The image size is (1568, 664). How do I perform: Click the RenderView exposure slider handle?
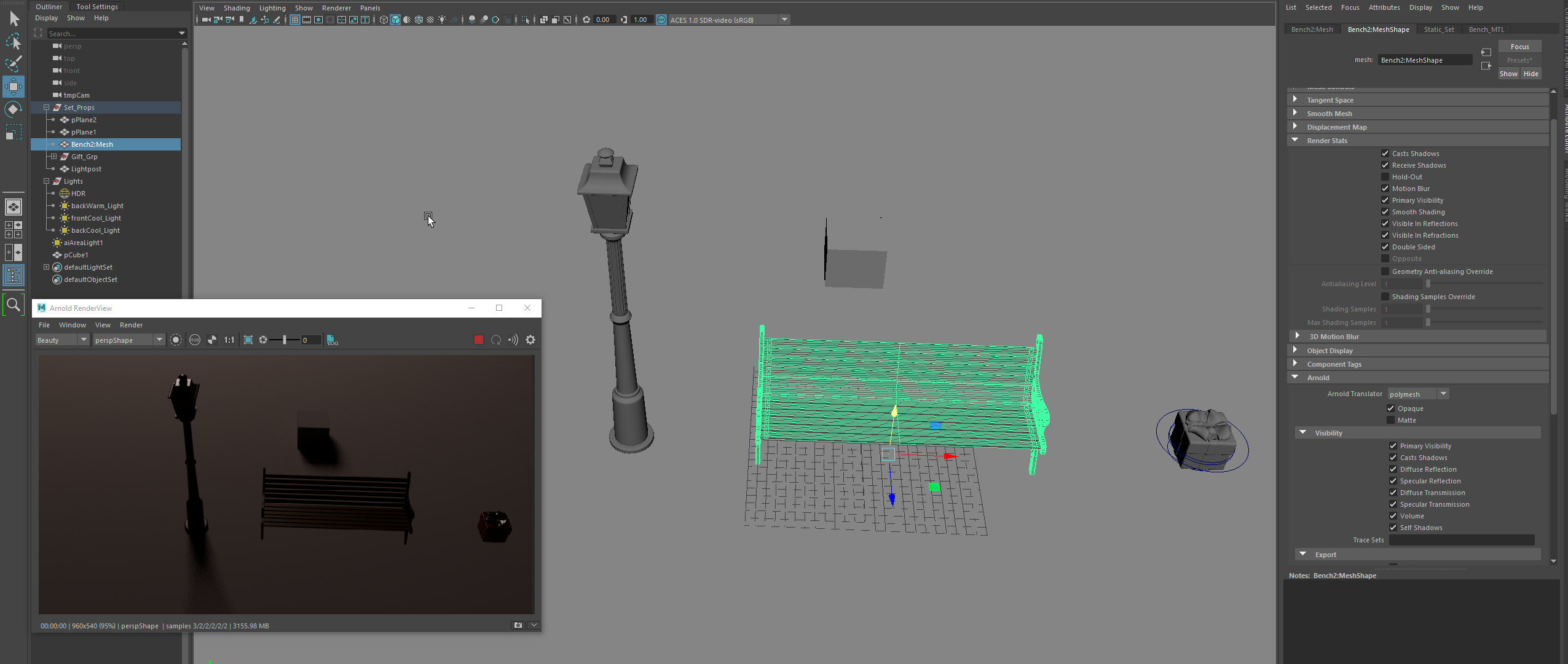click(285, 340)
